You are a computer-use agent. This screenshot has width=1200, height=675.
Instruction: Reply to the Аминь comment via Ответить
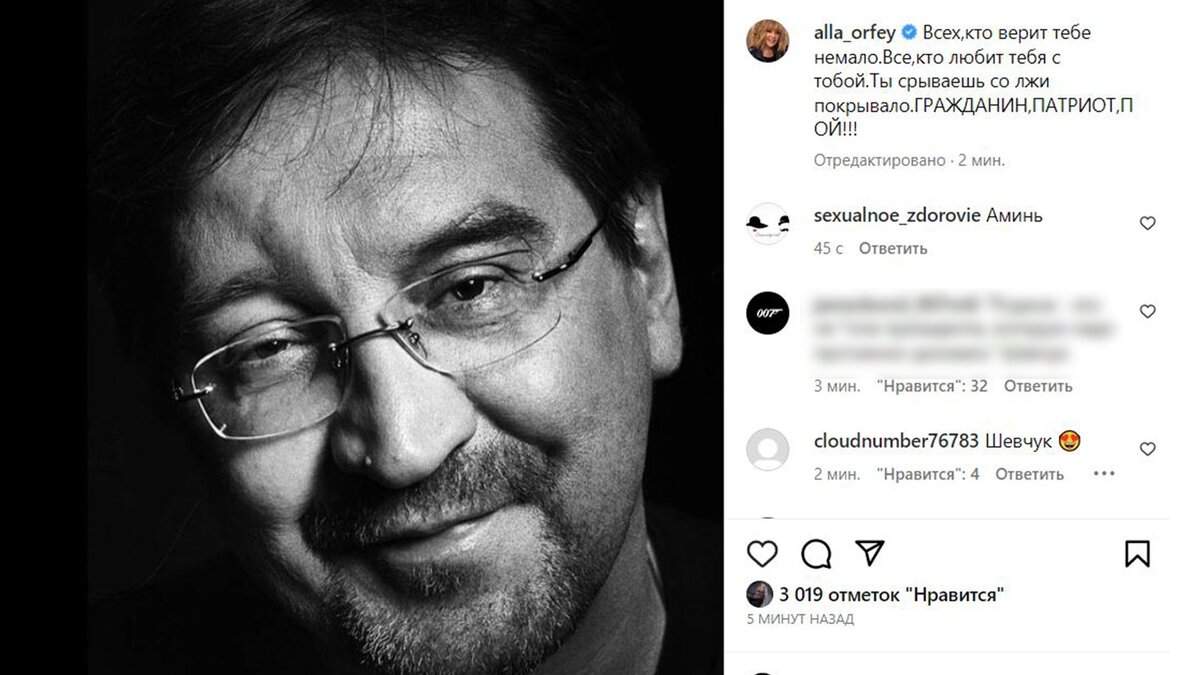point(891,249)
